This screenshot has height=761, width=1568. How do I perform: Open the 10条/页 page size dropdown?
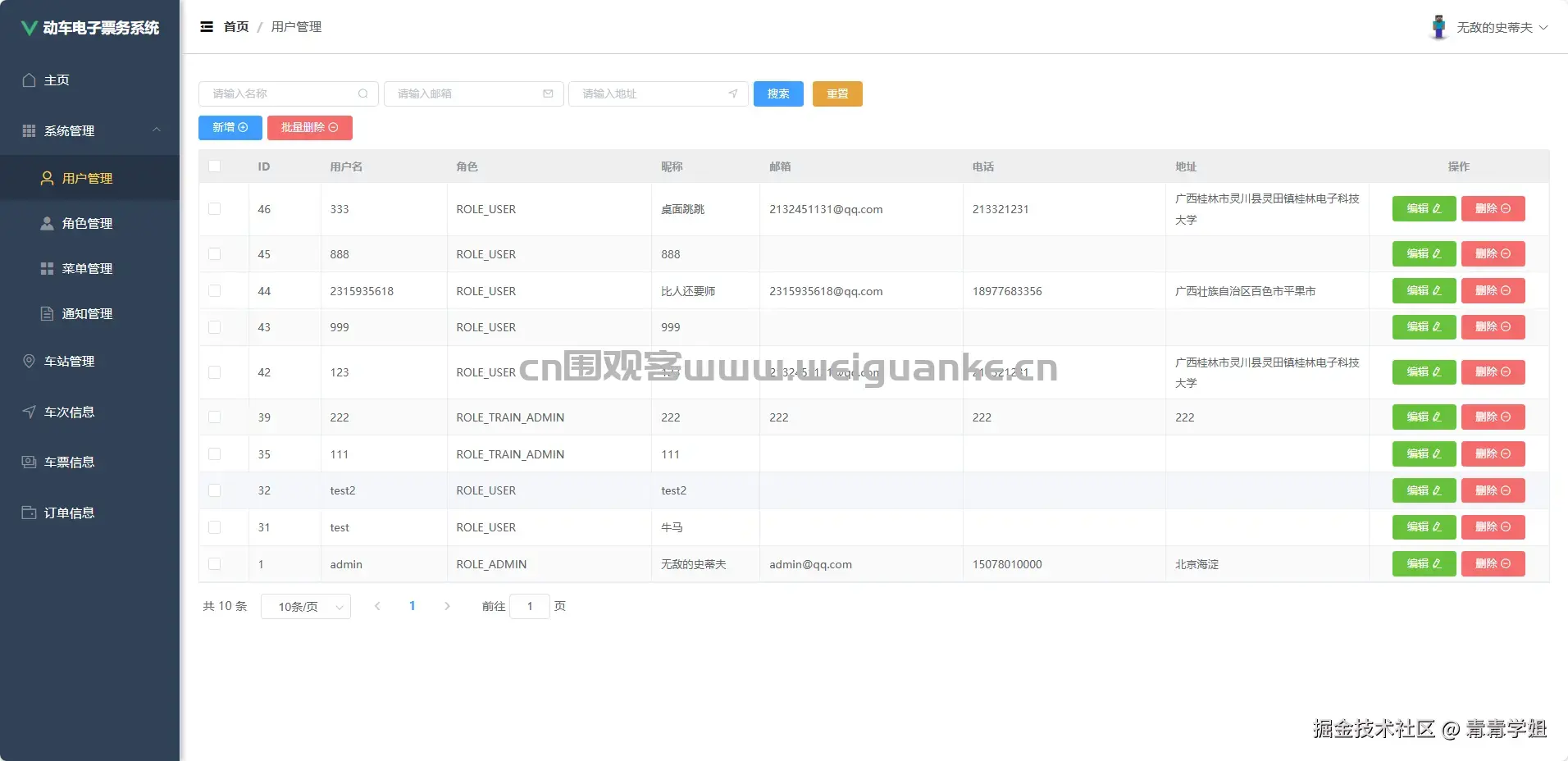point(306,606)
